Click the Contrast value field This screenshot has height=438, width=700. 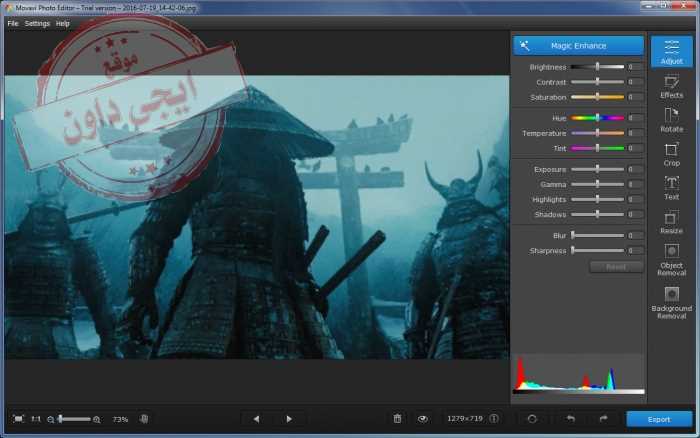(x=634, y=82)
